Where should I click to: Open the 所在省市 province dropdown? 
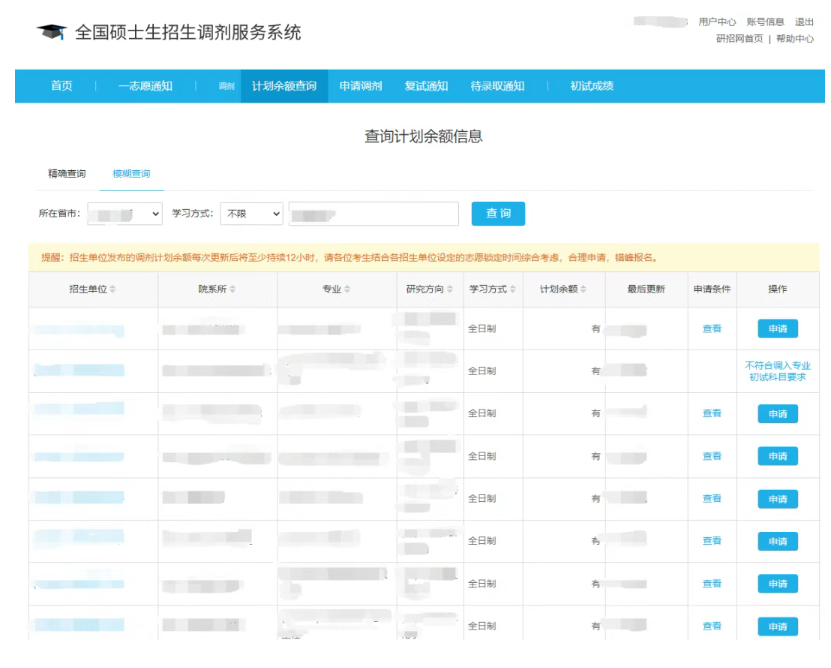coord(125,214)
